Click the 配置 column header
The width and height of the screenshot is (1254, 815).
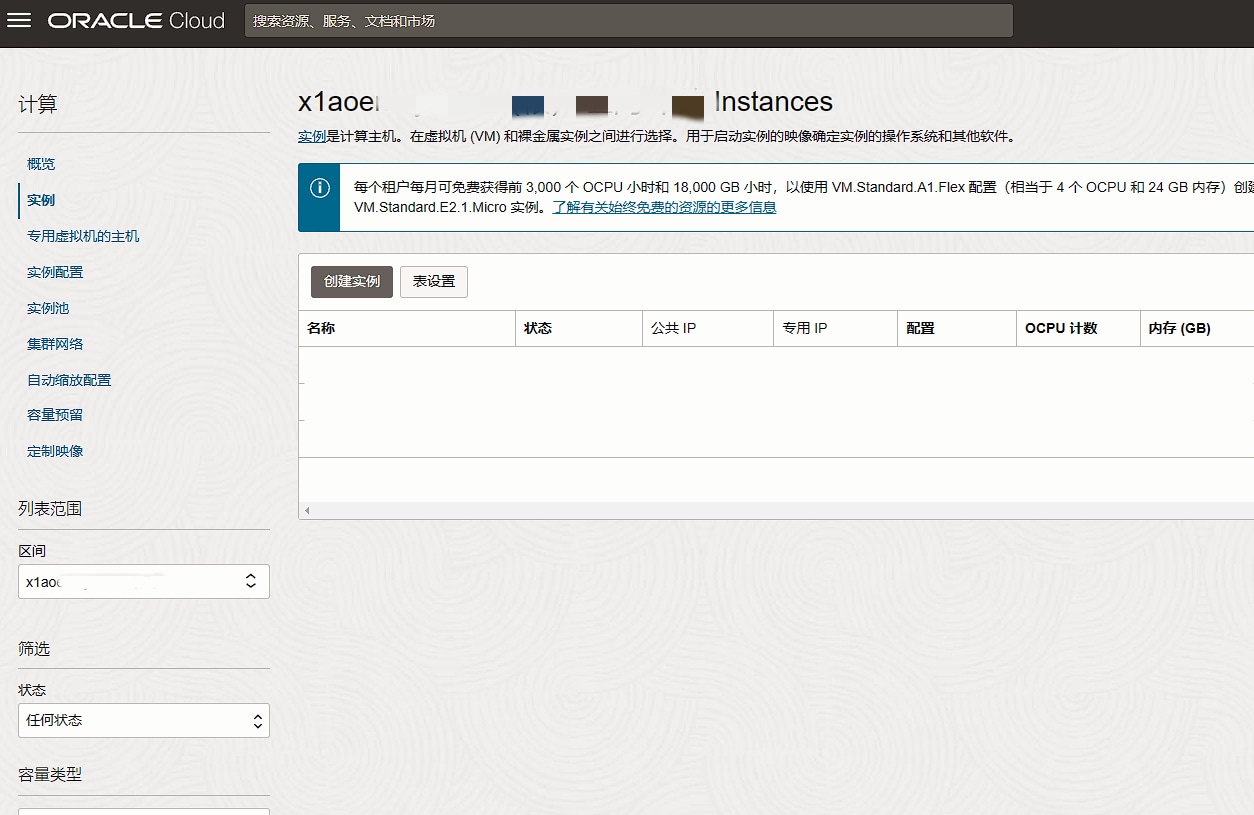pos(957,328)
